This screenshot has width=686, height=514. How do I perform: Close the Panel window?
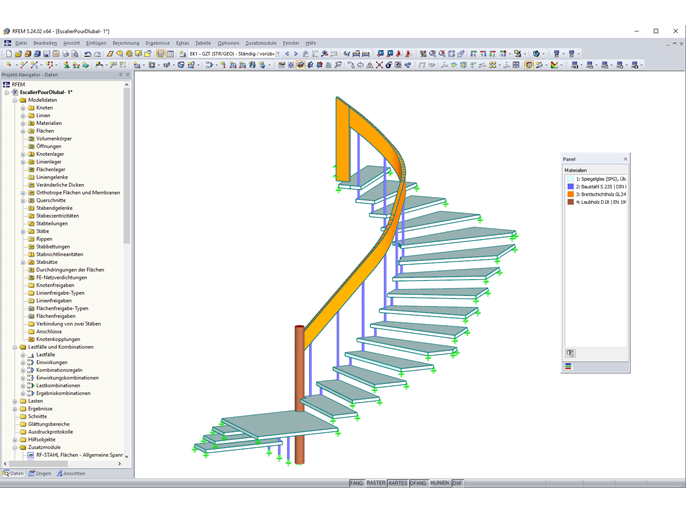625,159
